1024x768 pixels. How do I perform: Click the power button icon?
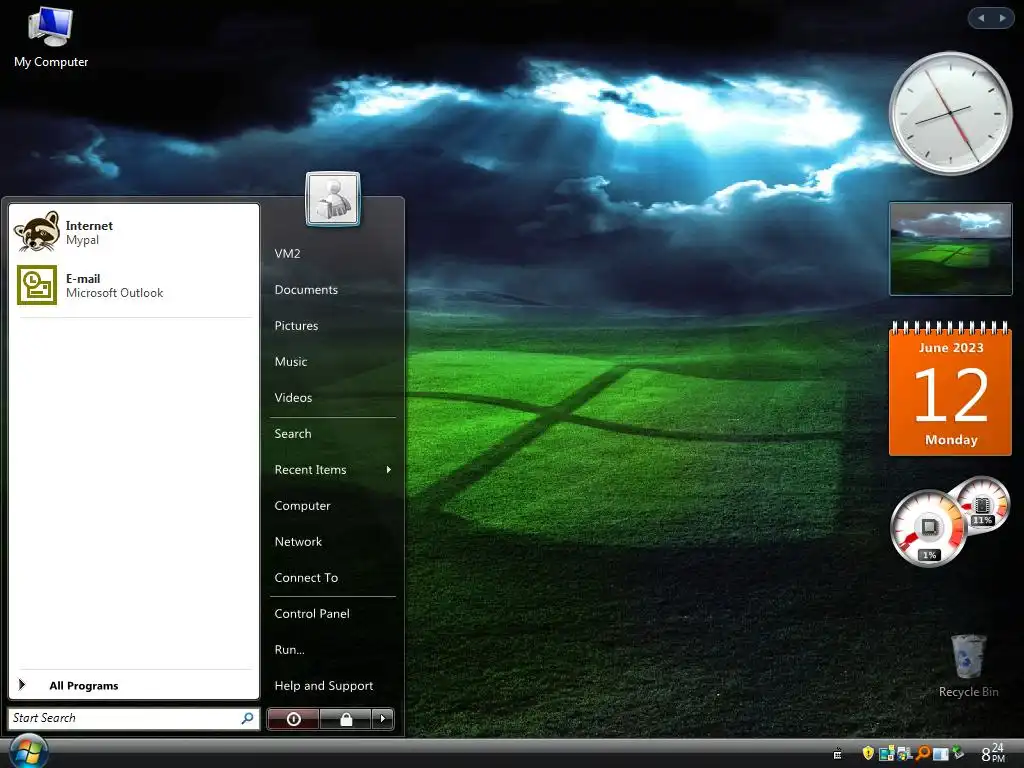click(293, 719)
